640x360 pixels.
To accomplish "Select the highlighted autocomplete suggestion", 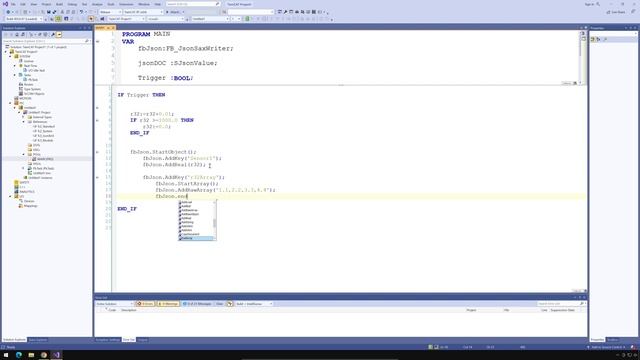I will point(196,238).
